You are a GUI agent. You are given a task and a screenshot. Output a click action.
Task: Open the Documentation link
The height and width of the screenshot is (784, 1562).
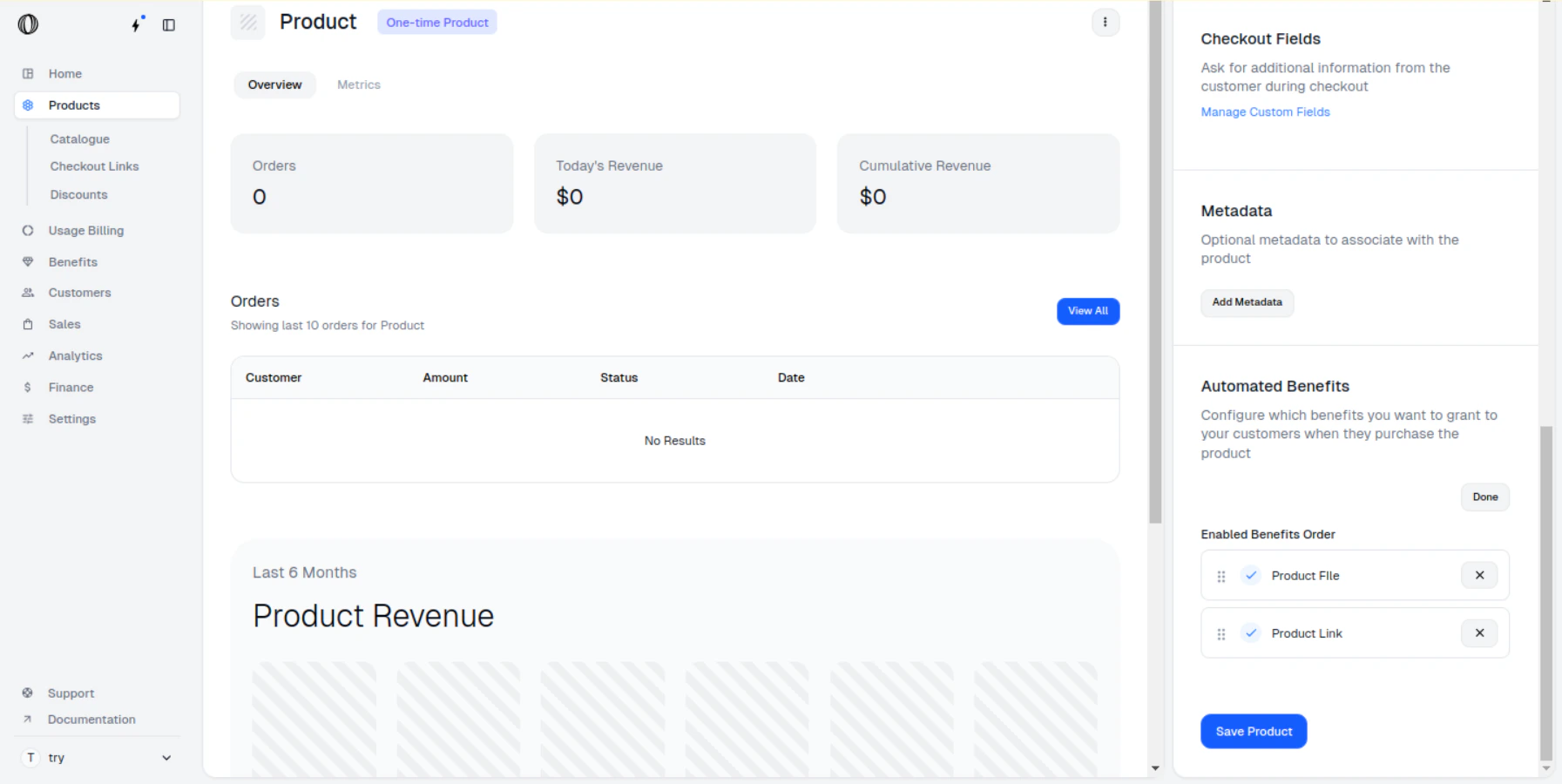click(x=91, y=720)
